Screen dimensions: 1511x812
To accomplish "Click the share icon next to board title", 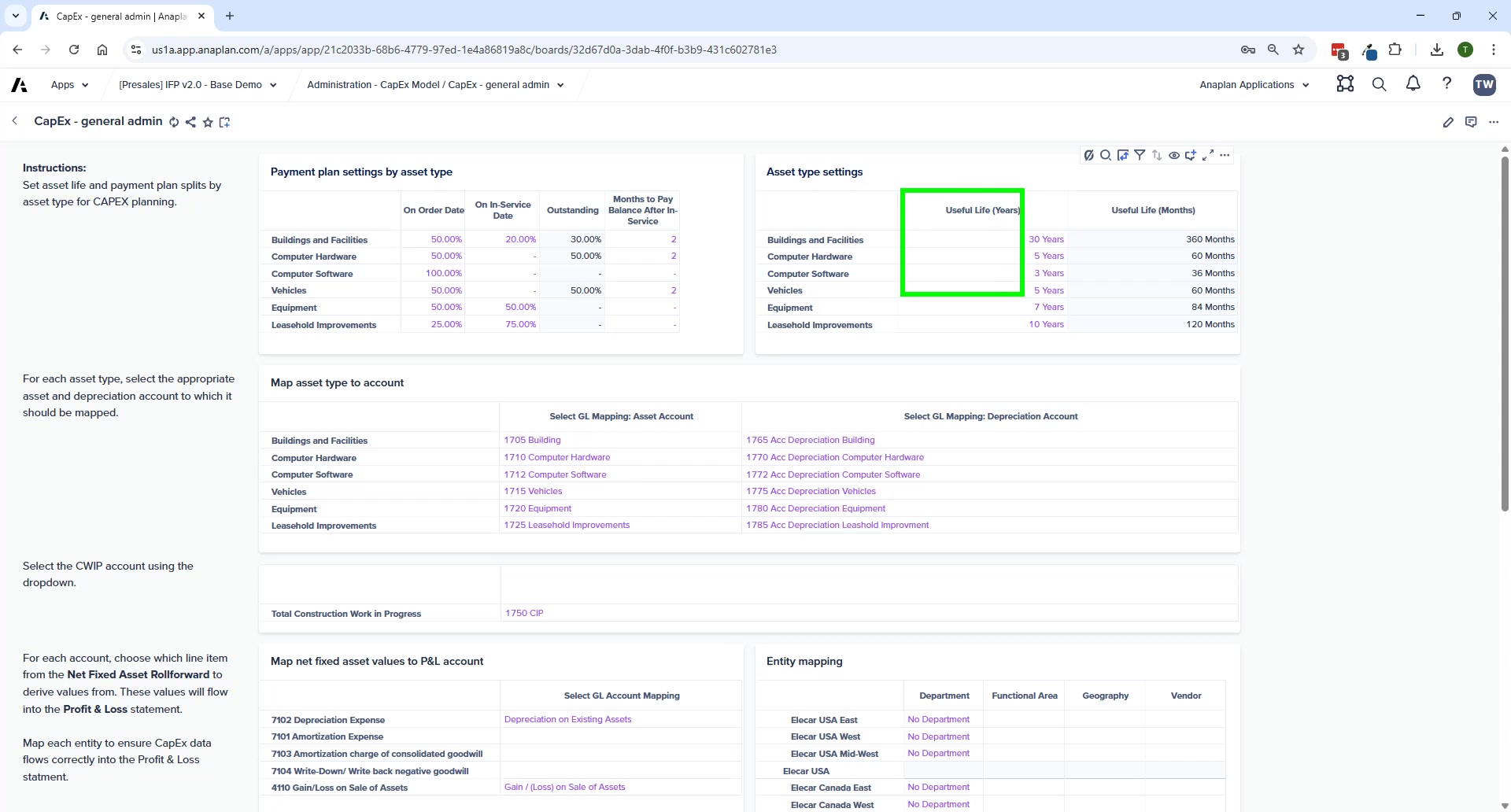I will (x=190, y=122).
